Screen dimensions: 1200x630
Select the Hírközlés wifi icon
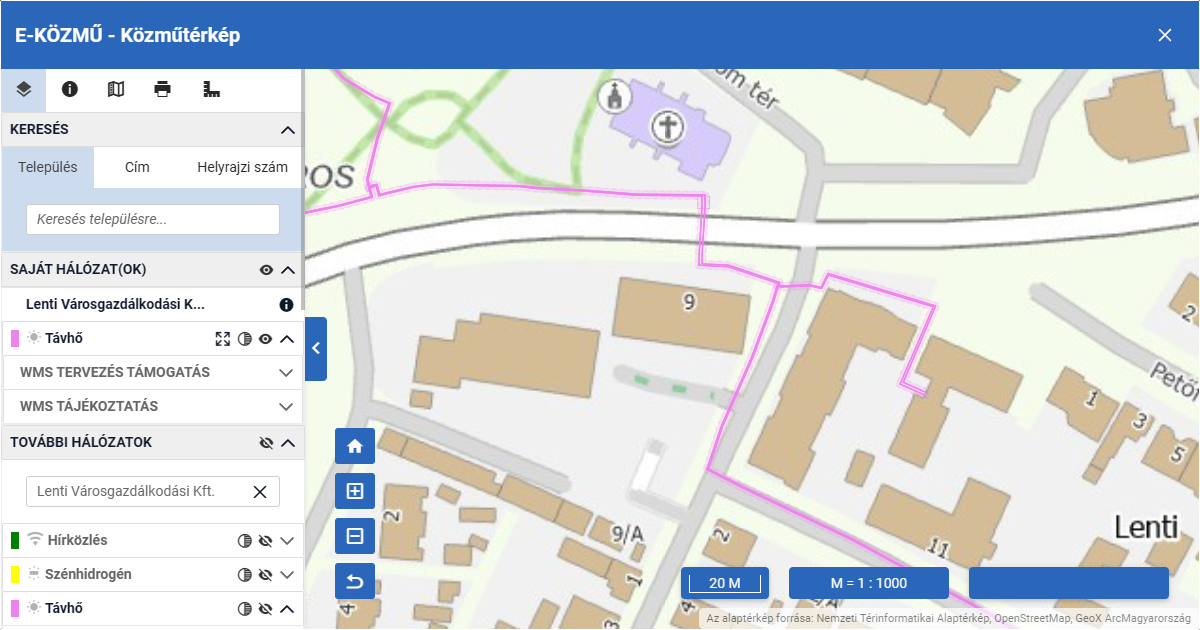[36, 540]
